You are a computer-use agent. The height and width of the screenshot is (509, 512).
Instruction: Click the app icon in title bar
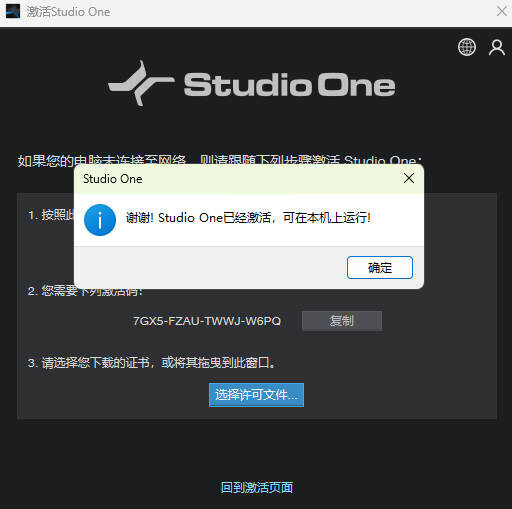coord(13,11)
